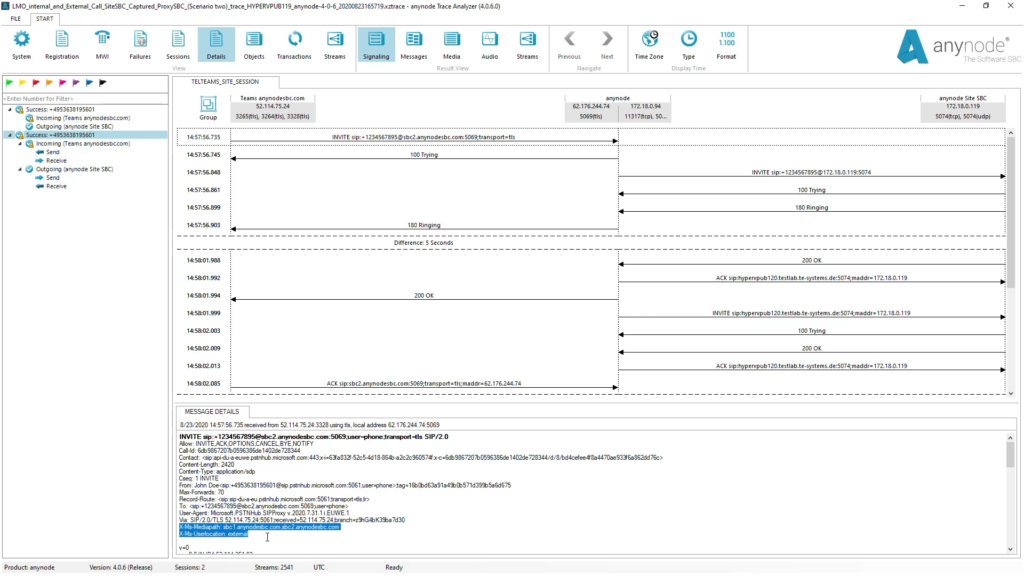Select the 100 Trying message at 14:57:56.745
The image size is (1024, 576).
tap(424, 155)
